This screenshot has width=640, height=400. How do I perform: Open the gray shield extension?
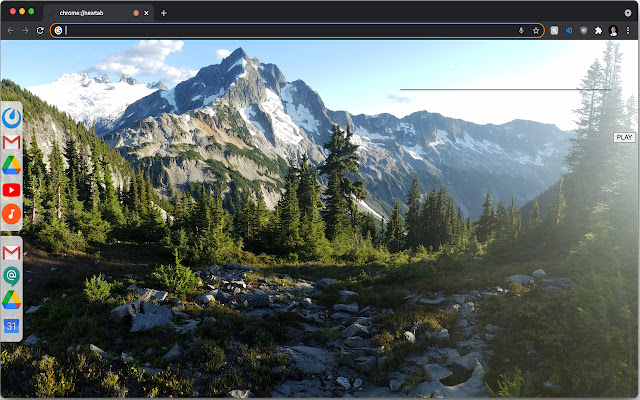(x=584, y=31)
